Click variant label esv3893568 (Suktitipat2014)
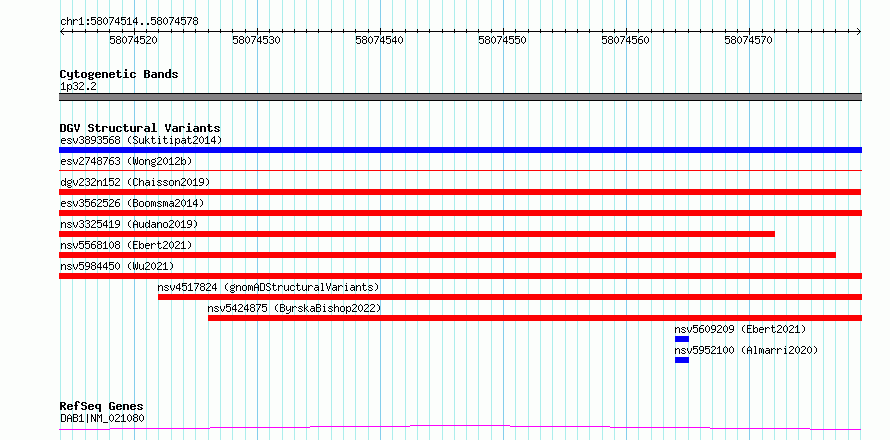The image size is (890, 440). tap(141, 140)
